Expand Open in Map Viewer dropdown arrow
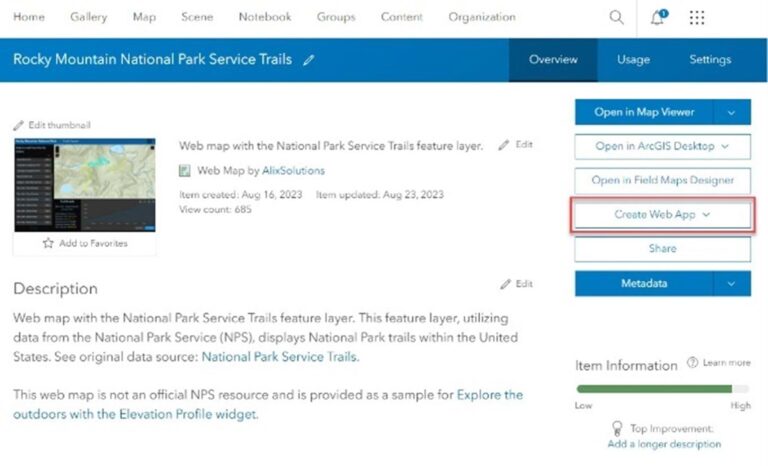The image size is (768, 466). [732, 112]
